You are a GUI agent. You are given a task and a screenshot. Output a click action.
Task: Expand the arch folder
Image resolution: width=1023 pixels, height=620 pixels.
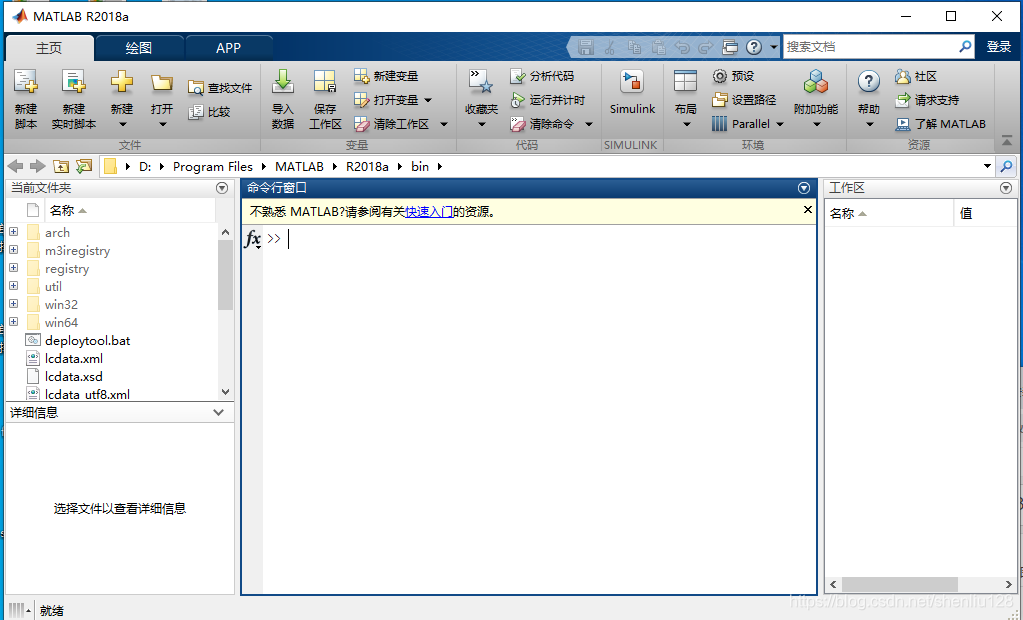pos(13,232)
